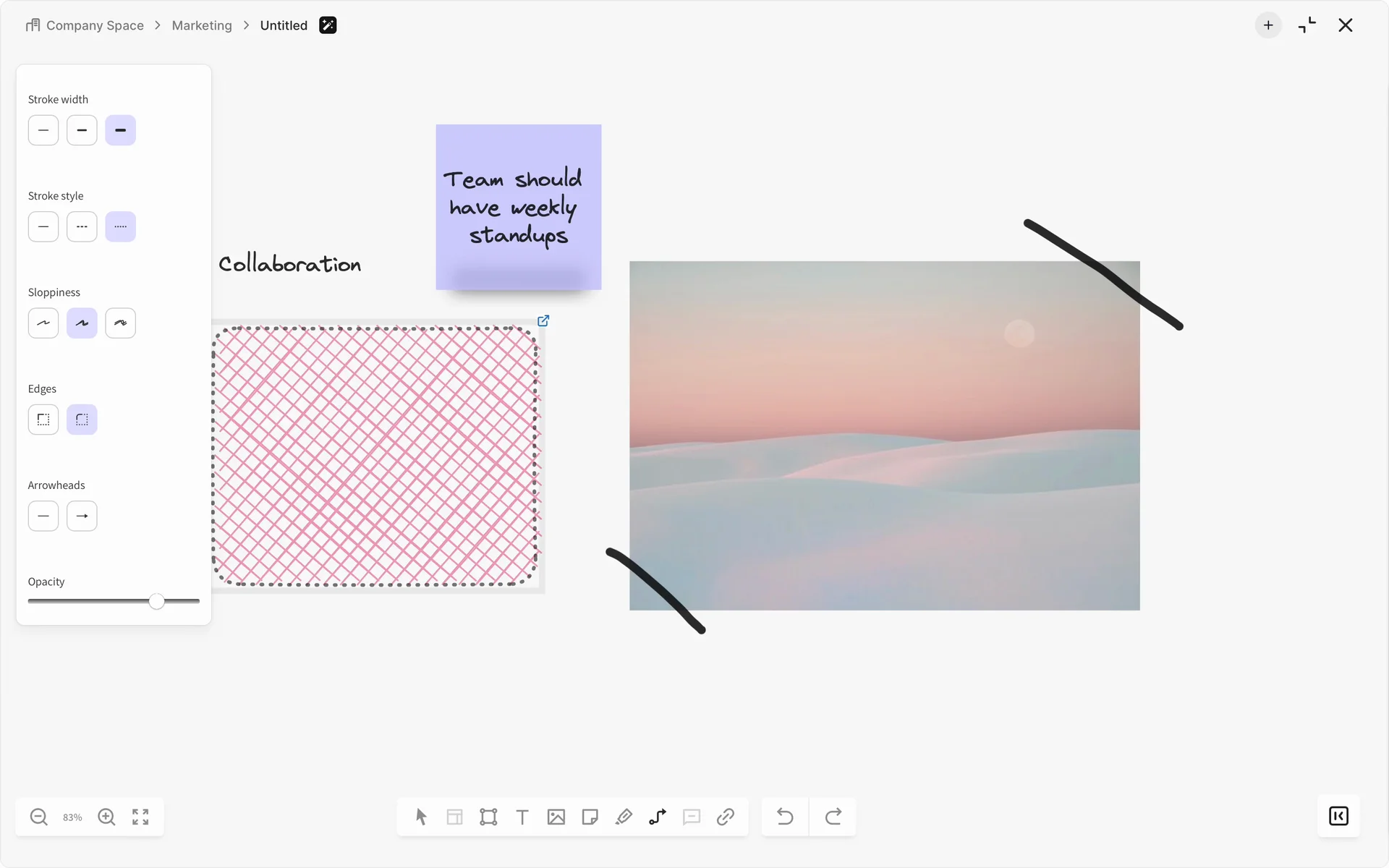The image size is (1389, 868).
Task: Select sharp edges option
Action: coord(43,420)
